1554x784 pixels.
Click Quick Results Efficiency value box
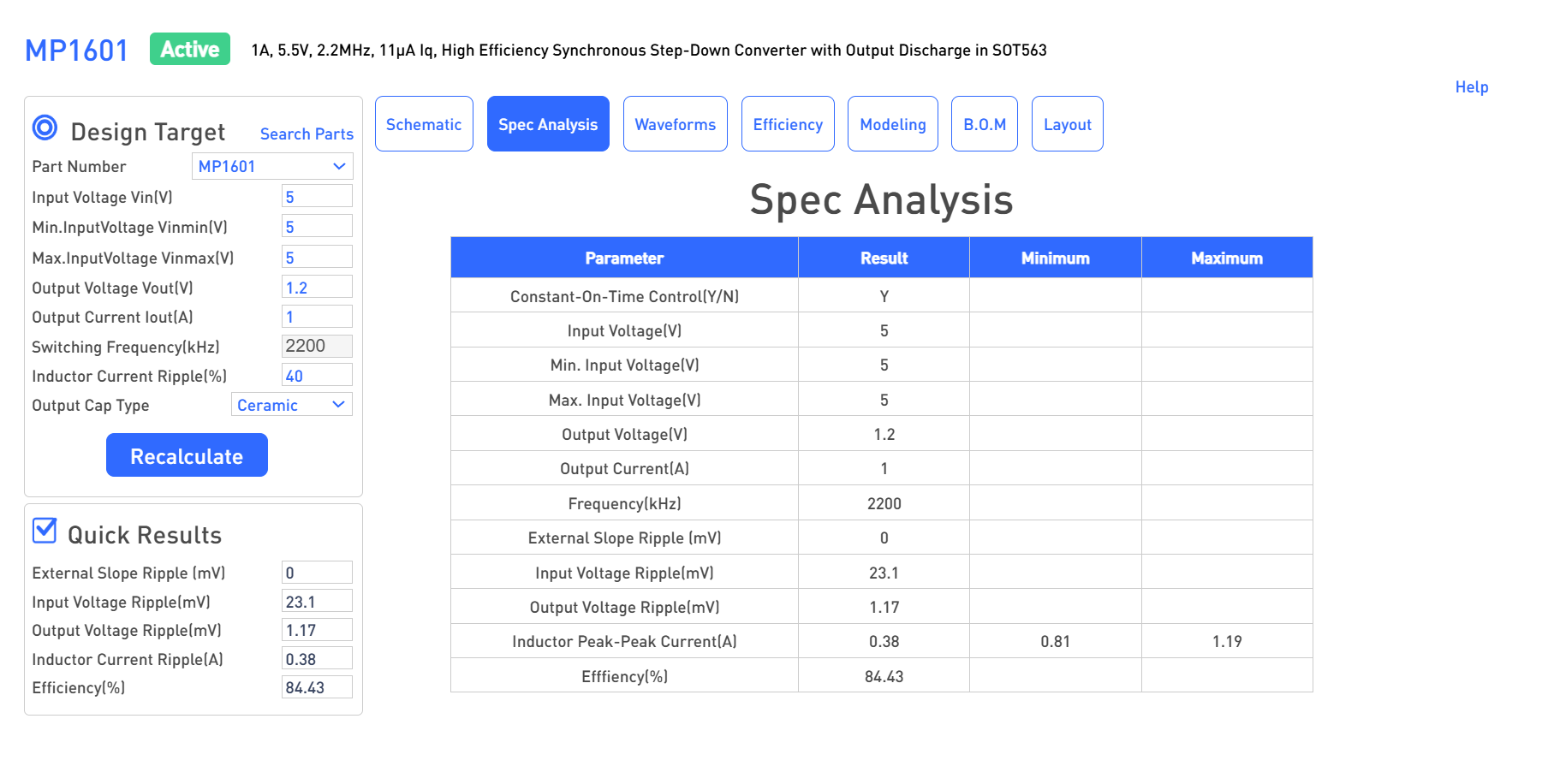point(317,687)
